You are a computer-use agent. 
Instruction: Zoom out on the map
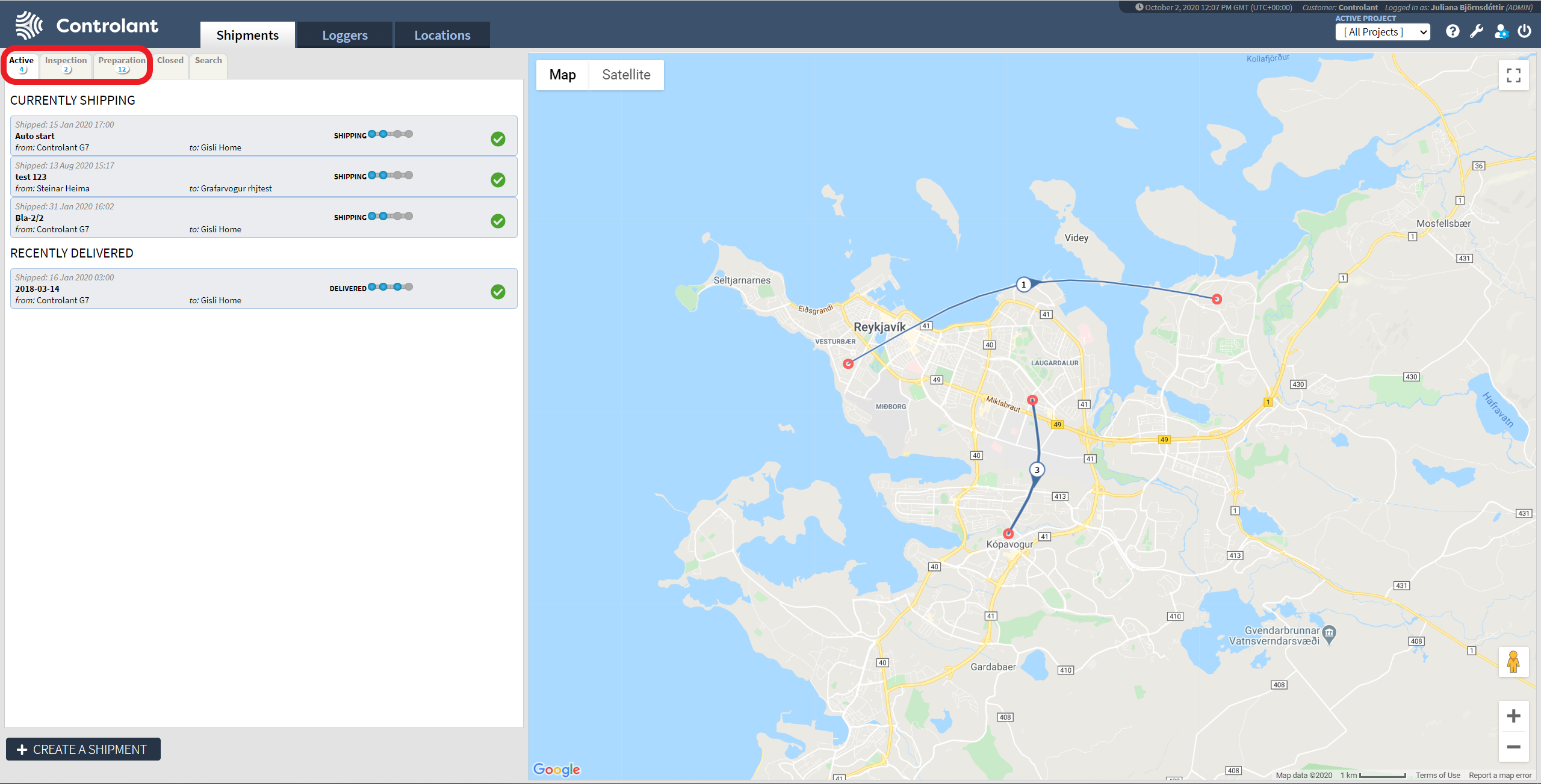pos(1513,747)
